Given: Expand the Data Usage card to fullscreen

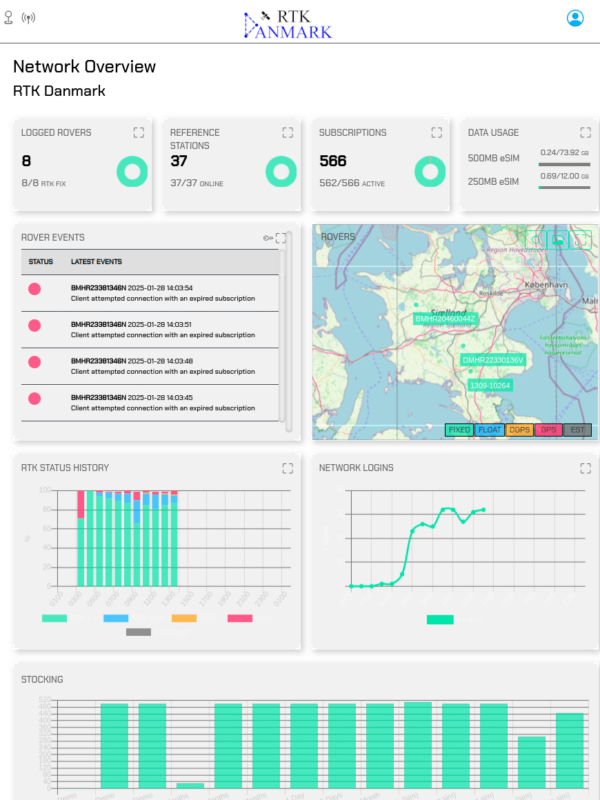Looking at the screenshot, I should 585,133.
